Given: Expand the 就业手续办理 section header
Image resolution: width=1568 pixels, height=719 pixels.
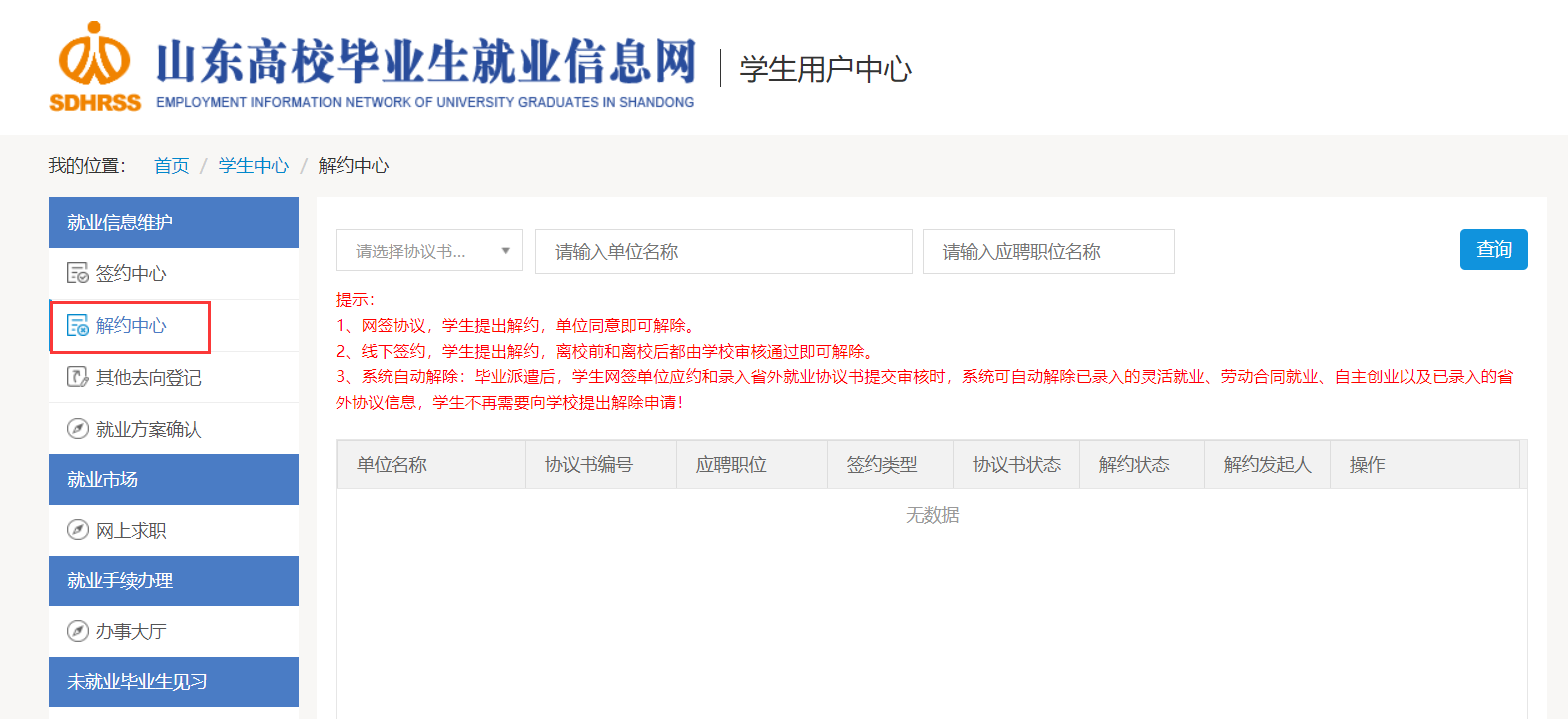Looking at the screenshot, I should 173,580.
